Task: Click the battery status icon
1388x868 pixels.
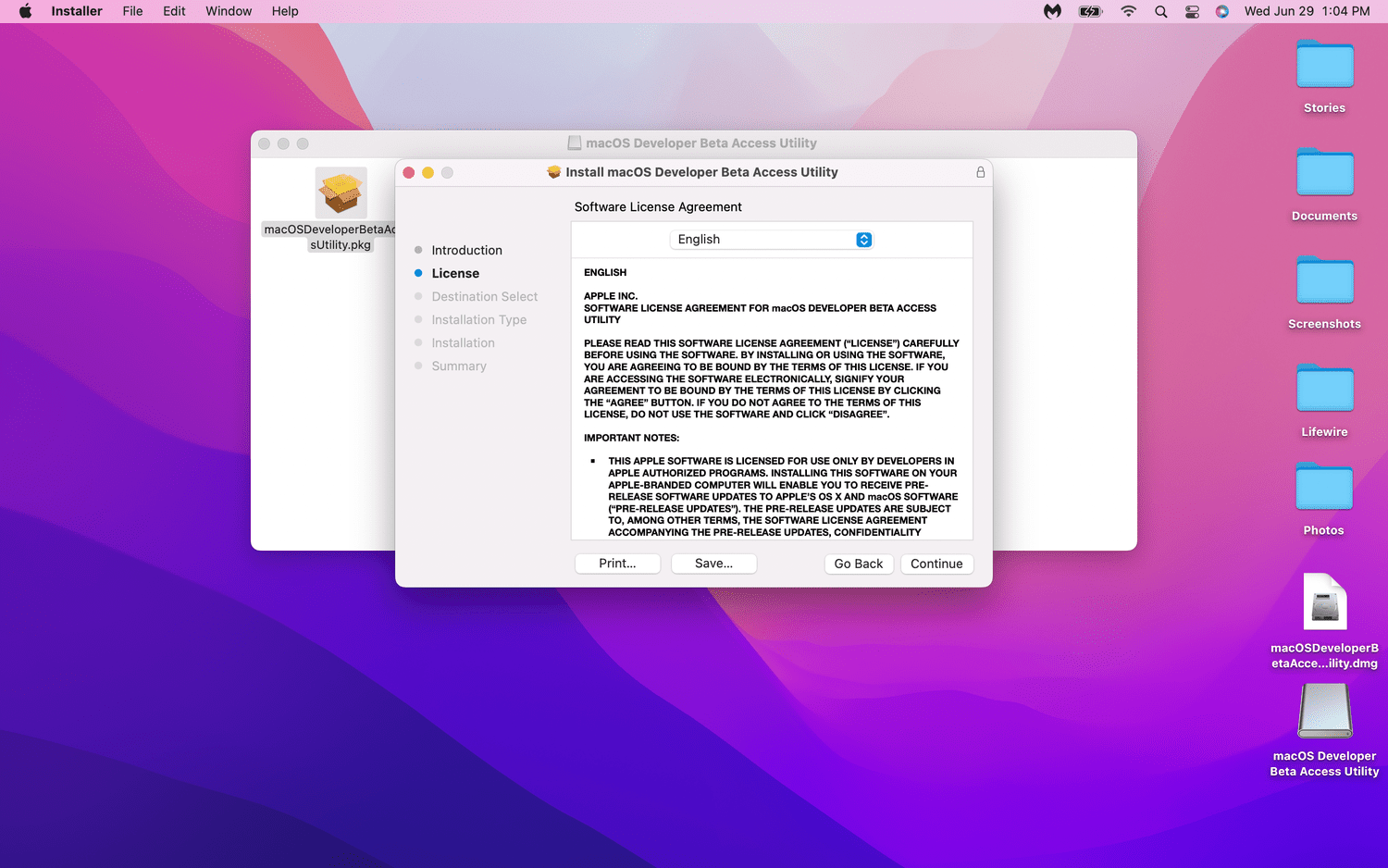Action: (1091, 11)
